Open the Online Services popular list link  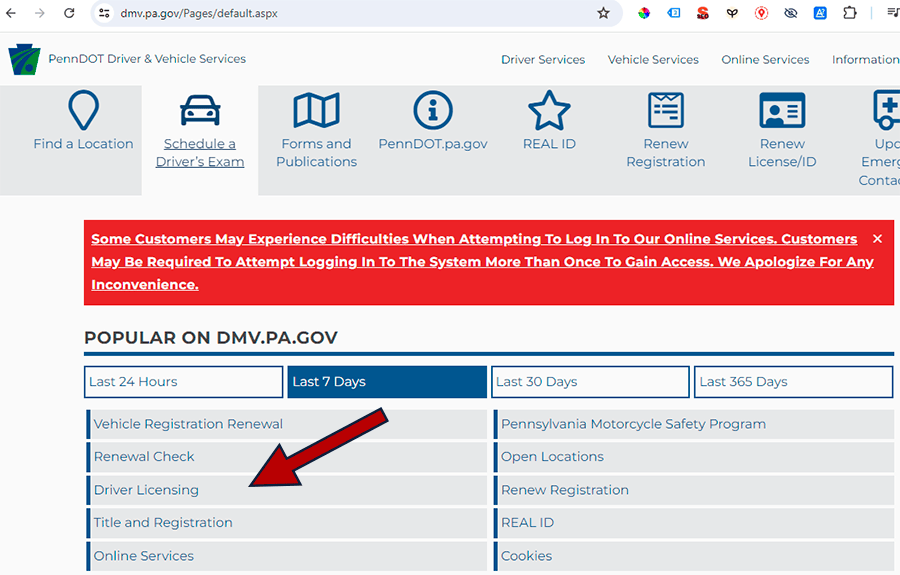(x=143, y=556)
